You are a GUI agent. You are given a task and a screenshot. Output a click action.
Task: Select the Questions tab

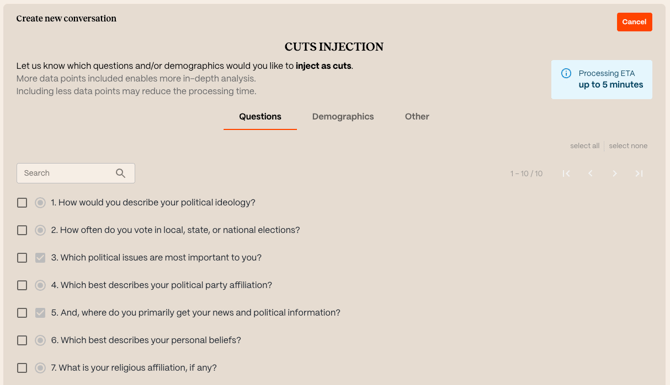(x=260, y=117)
